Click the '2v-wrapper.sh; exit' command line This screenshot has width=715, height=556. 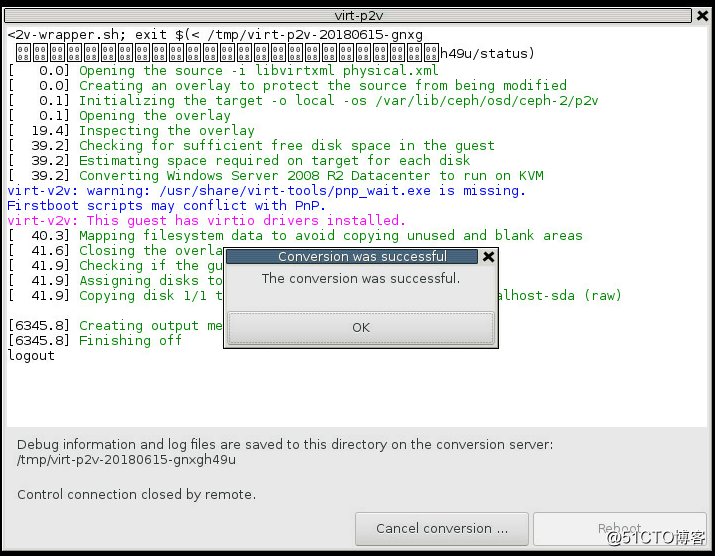(215, 35)
